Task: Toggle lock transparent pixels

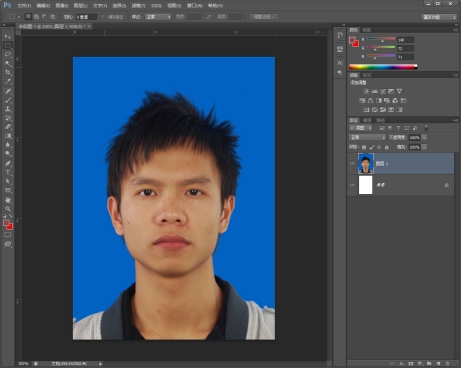Action: coord(364,147)
